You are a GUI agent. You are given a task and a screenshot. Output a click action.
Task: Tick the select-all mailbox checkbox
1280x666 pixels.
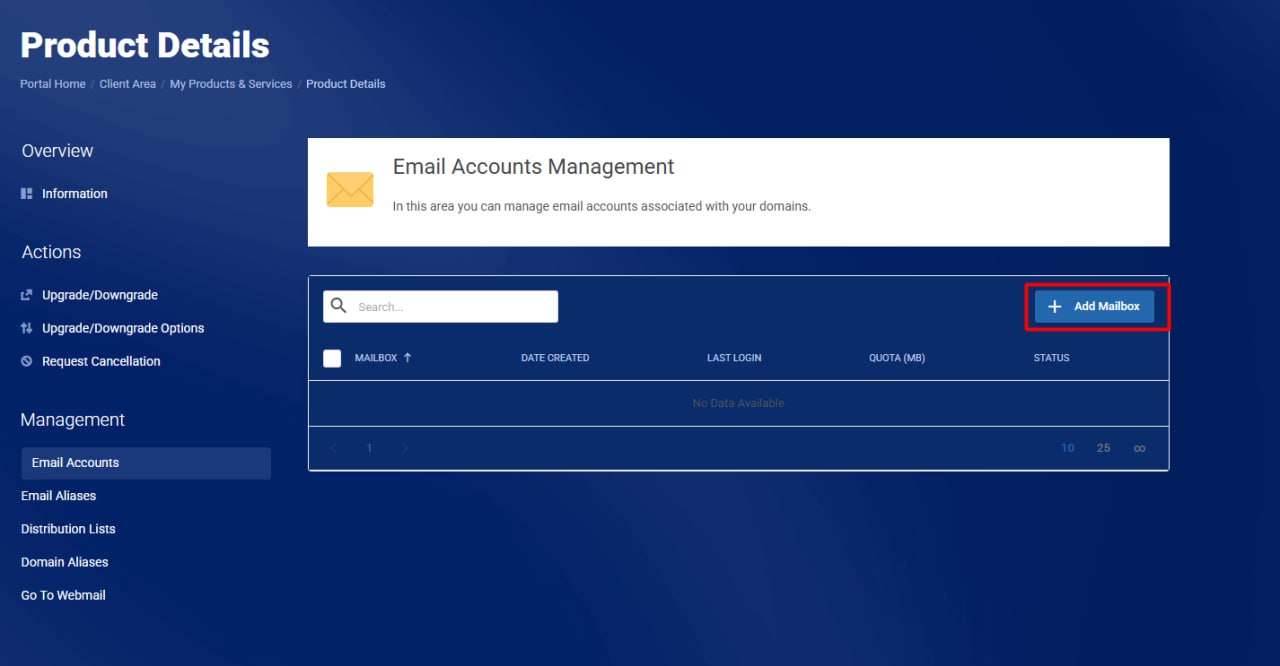[332, 358]
